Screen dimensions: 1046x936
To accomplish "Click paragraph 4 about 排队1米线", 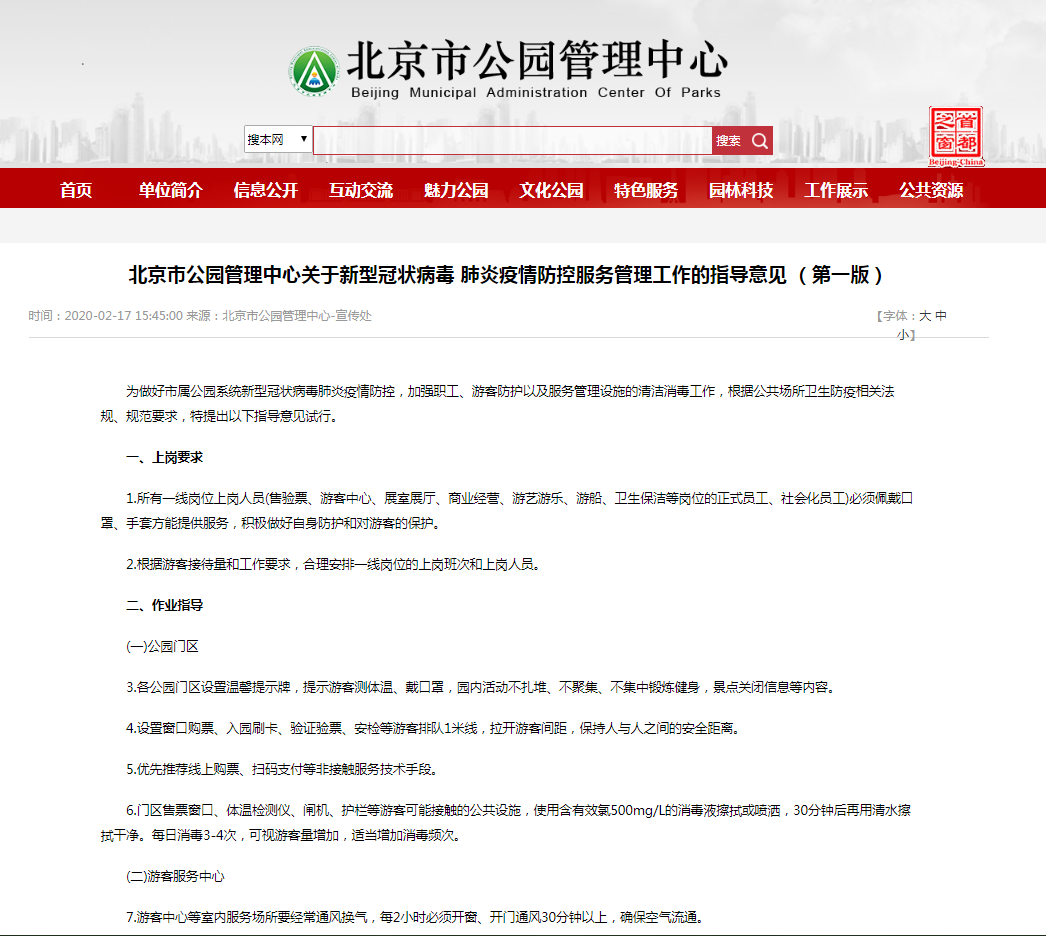I will tap(433, 728).
